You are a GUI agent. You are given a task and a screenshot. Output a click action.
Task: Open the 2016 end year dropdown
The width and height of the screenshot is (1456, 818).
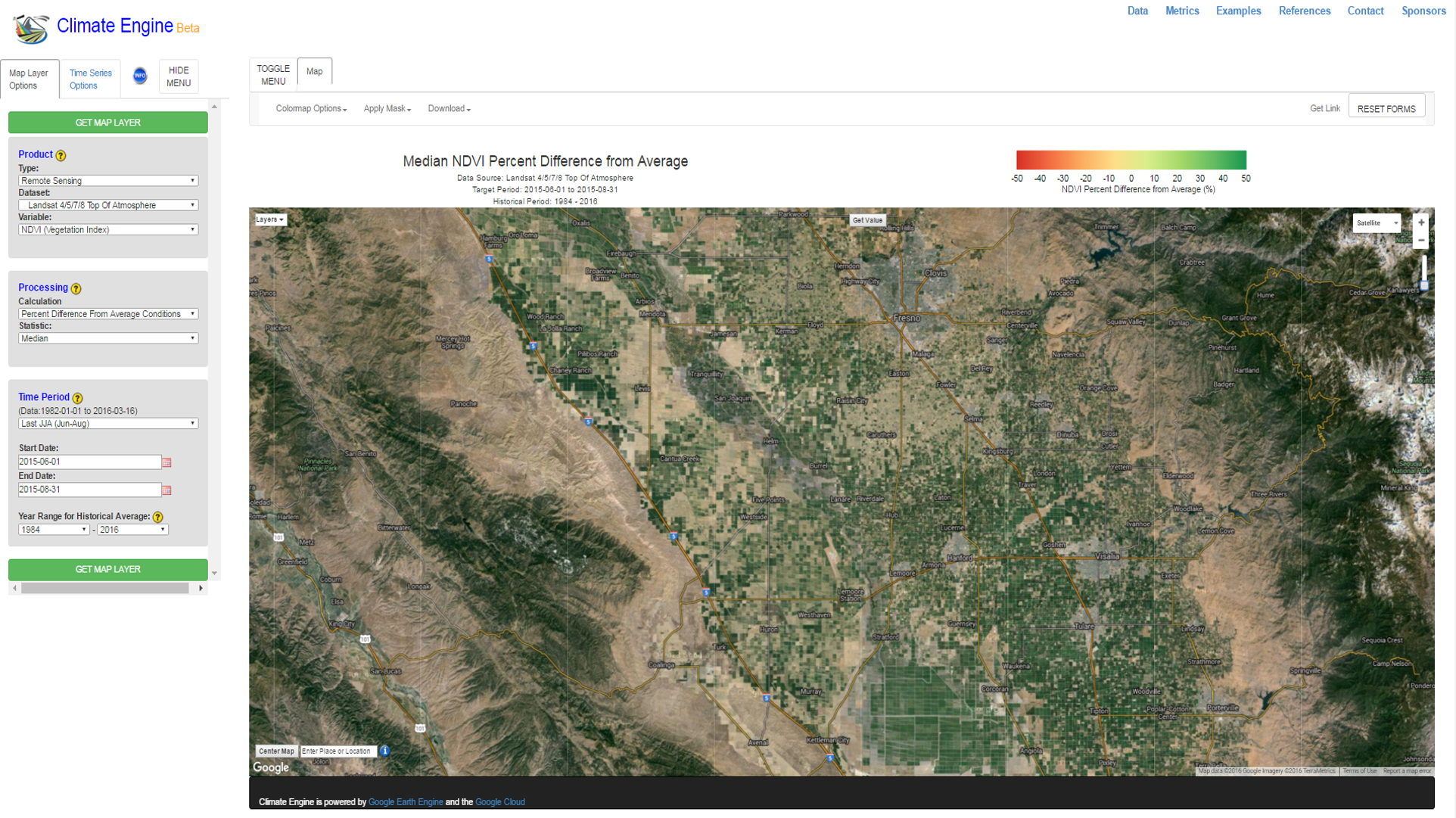[x=132, y=530]
